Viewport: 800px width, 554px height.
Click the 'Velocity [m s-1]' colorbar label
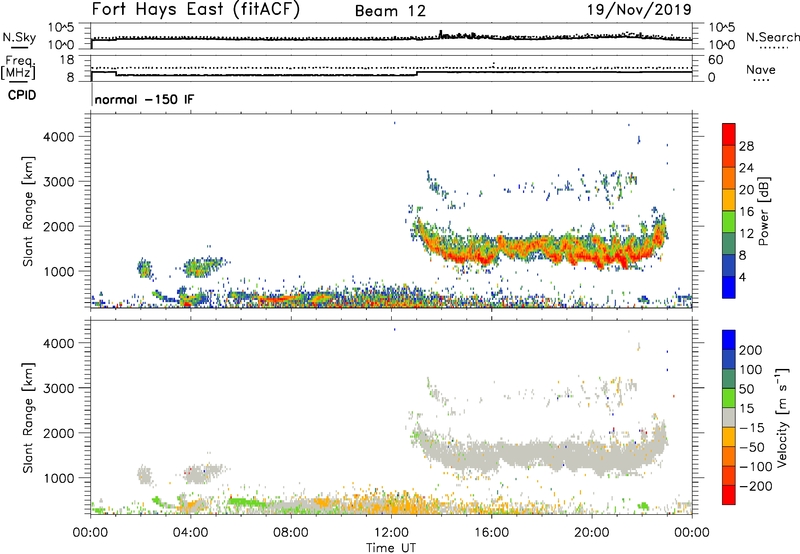[782, 417]
